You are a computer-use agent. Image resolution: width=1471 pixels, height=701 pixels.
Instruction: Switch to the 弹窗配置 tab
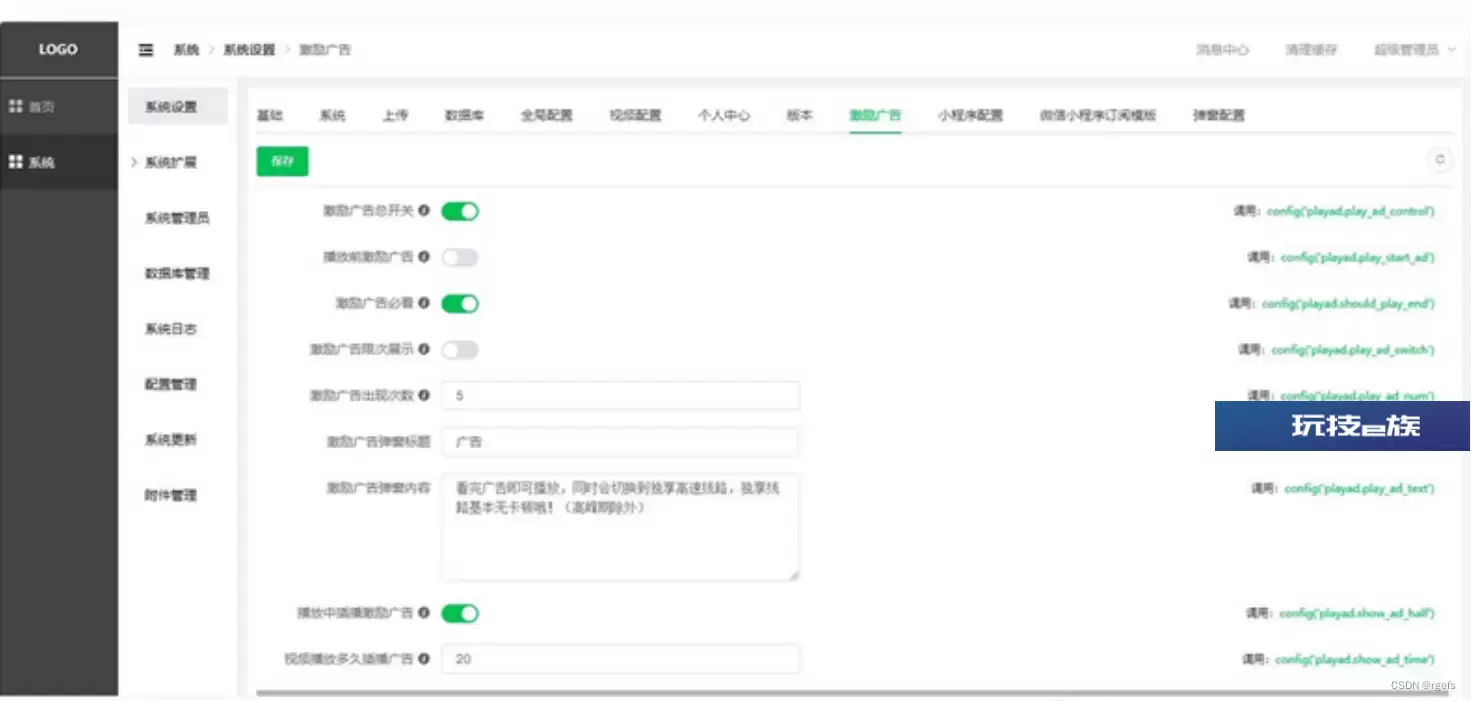[x=1219, y=115]
